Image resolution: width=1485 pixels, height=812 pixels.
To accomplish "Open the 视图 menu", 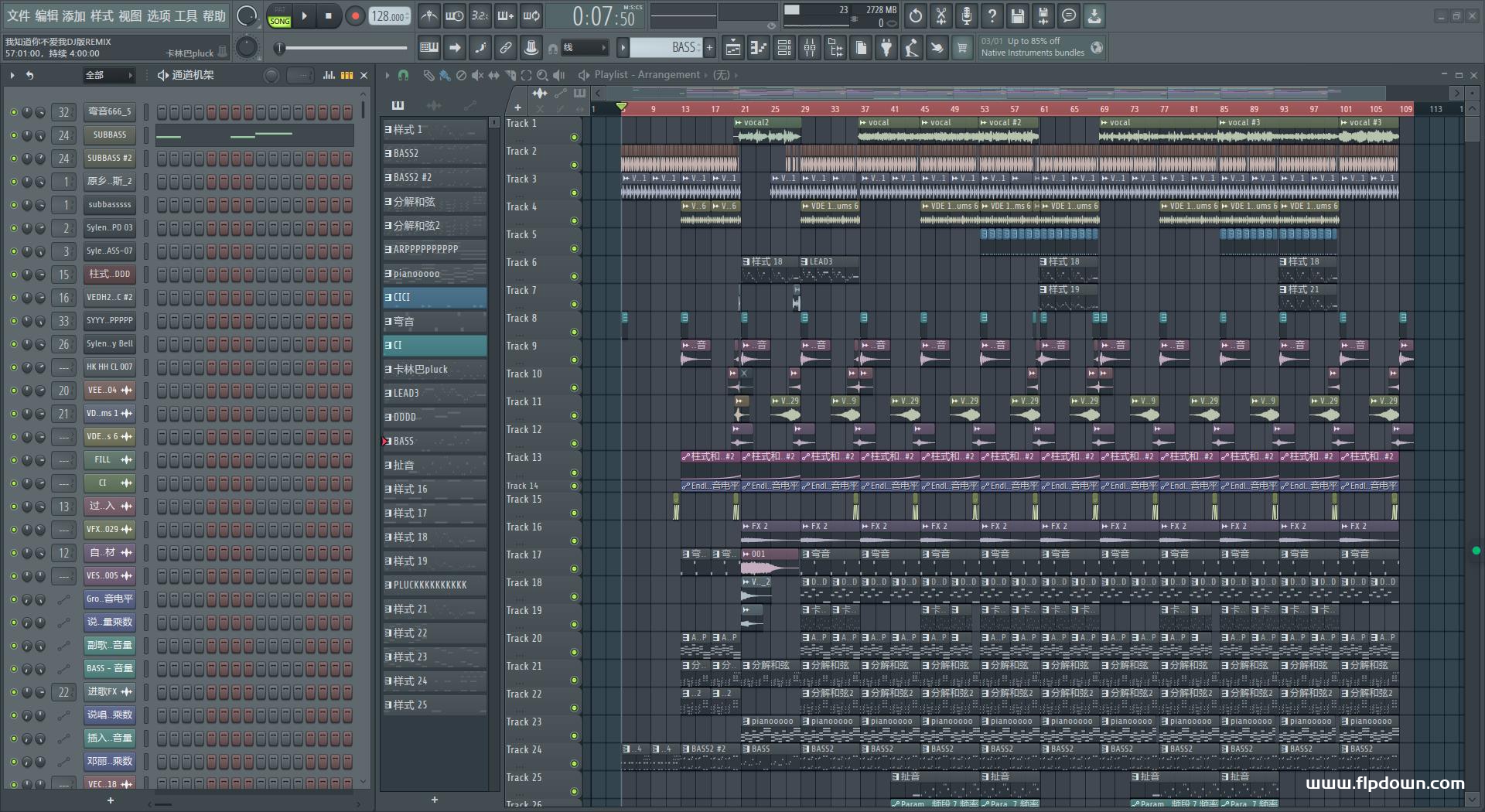I will point(130,16).
